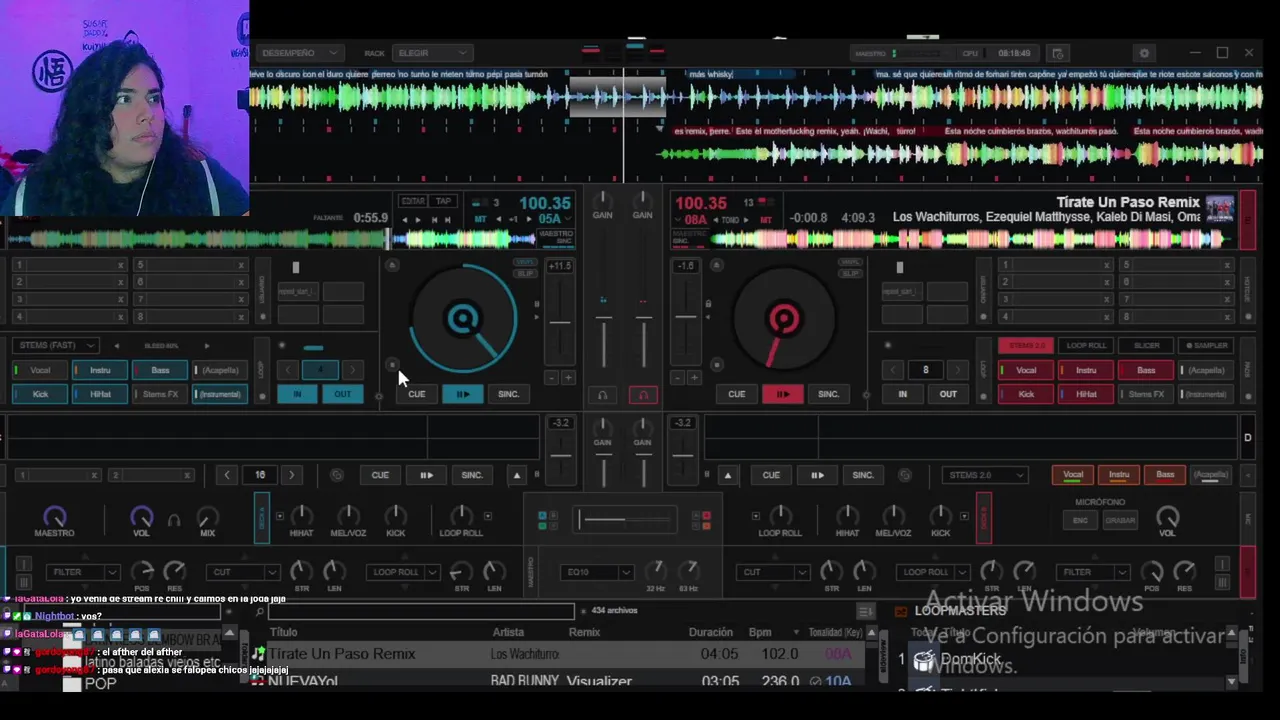This screenshot has width=1280, height=720.
Task: Sync the right deck with SINC. button
Action: 828,394
